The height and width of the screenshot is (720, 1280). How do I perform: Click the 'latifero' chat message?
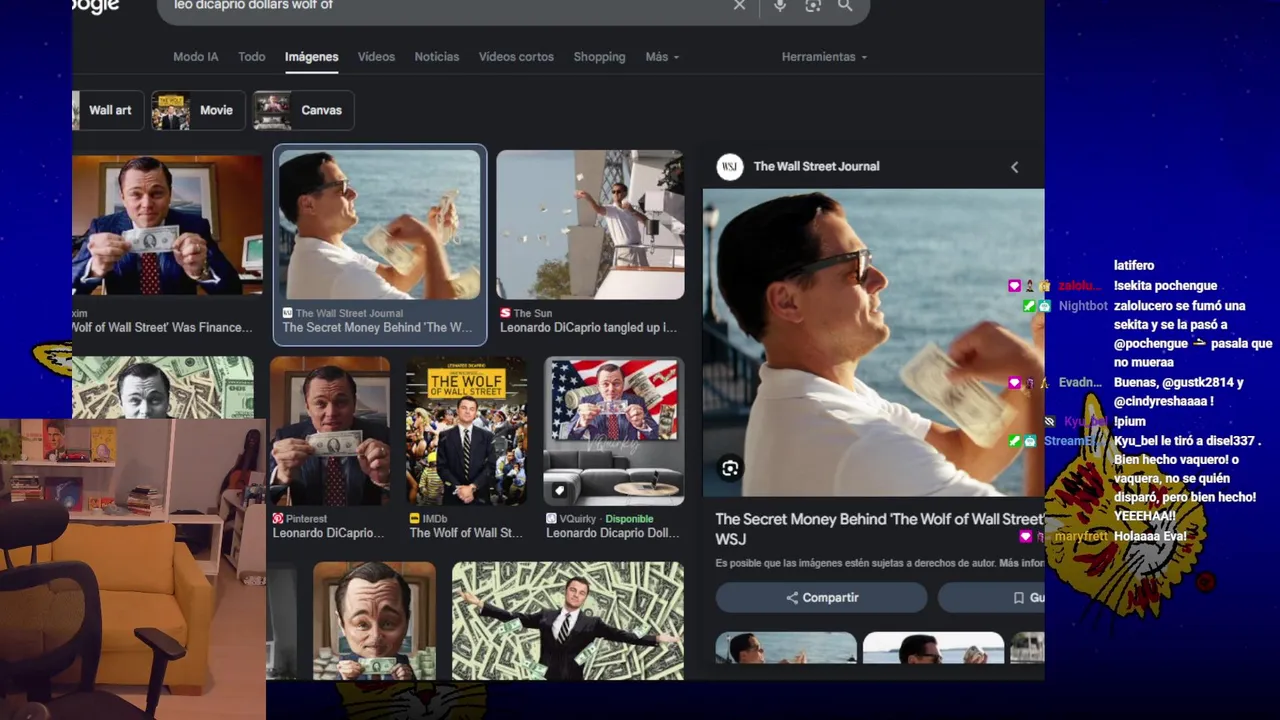1134,265
